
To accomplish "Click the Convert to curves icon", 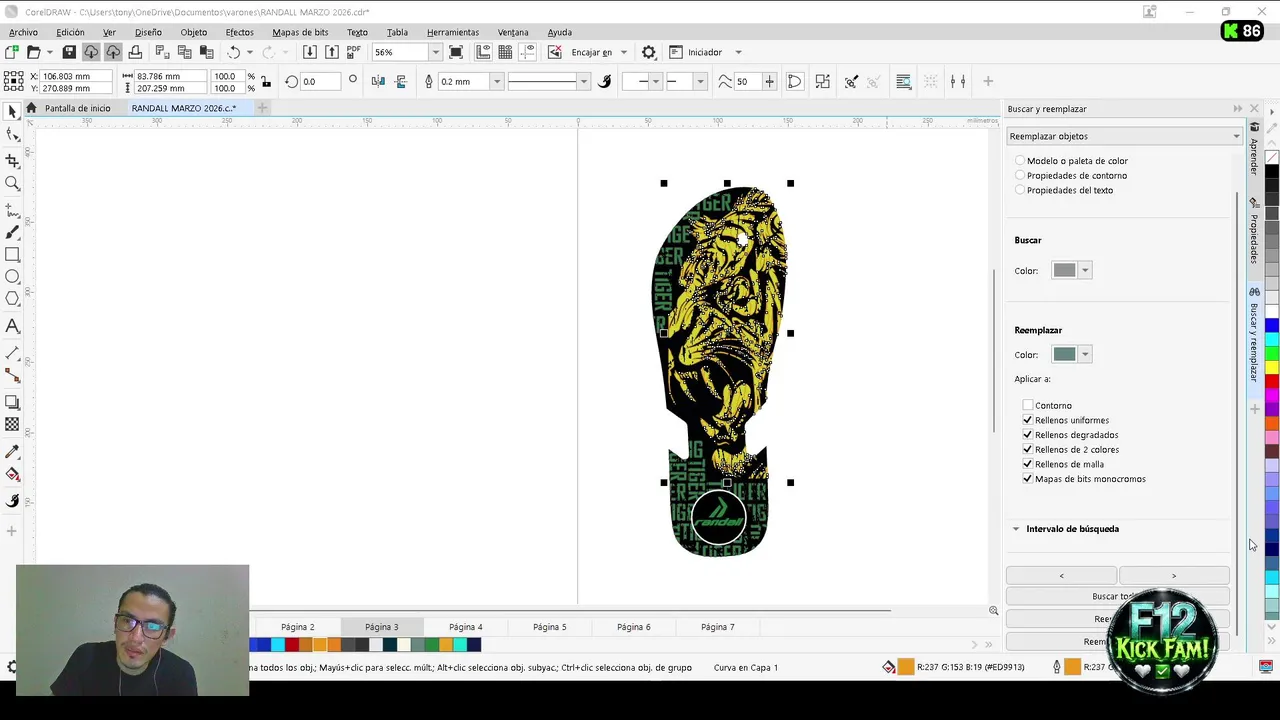I will [795, 82].
